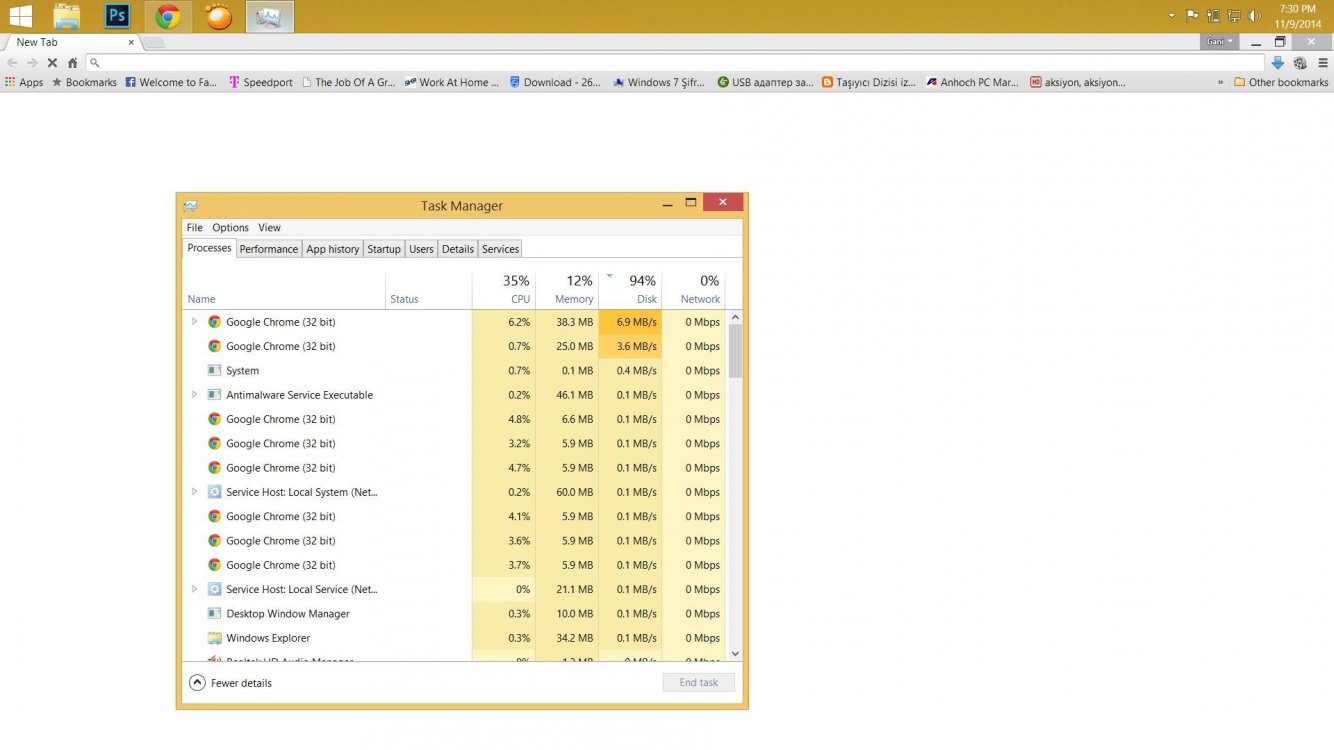Open the clock showing 7:30 PM

pyautogui.click(x=1297, y=16)
